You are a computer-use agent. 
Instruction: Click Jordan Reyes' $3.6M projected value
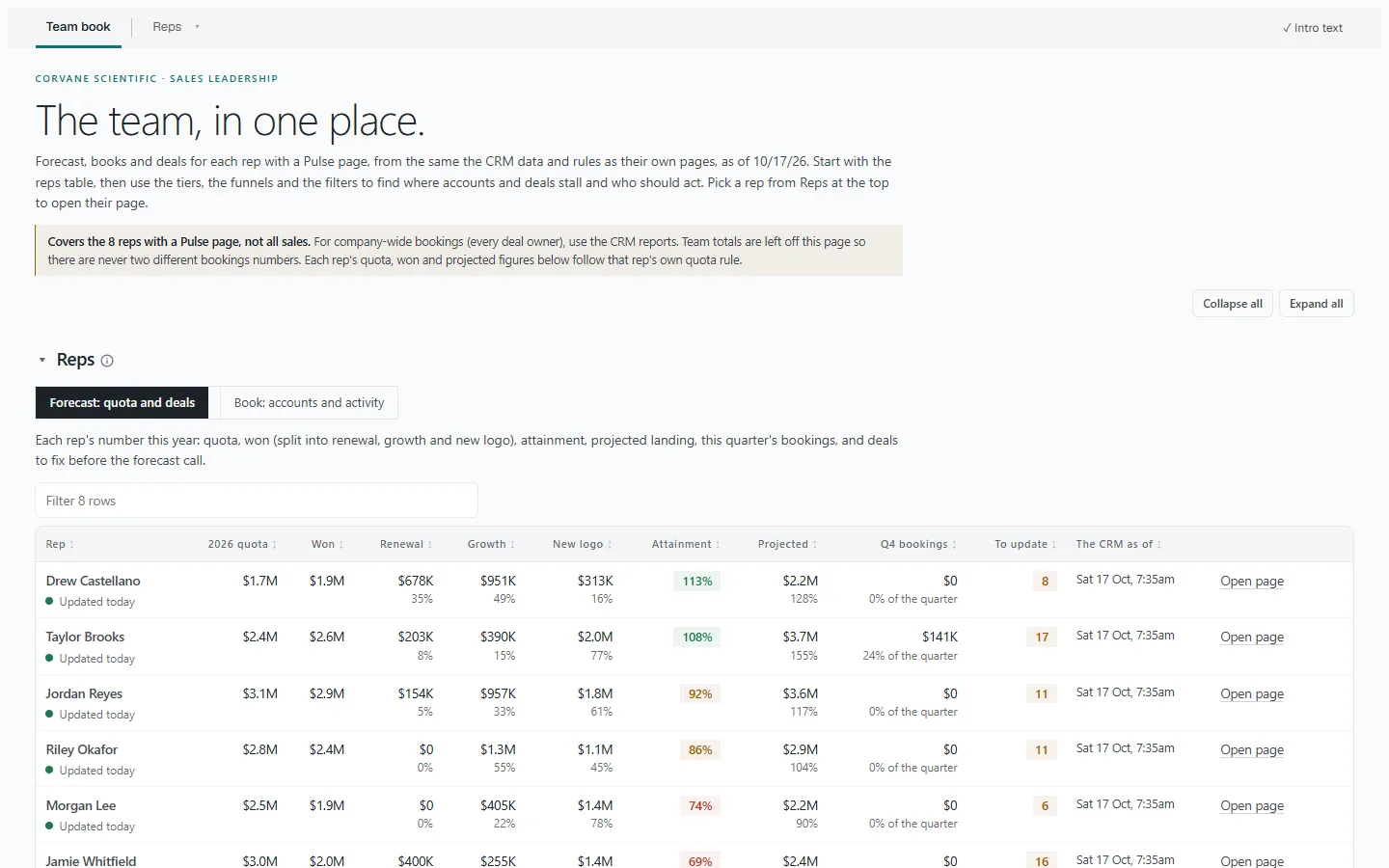[x=801, y=694]
